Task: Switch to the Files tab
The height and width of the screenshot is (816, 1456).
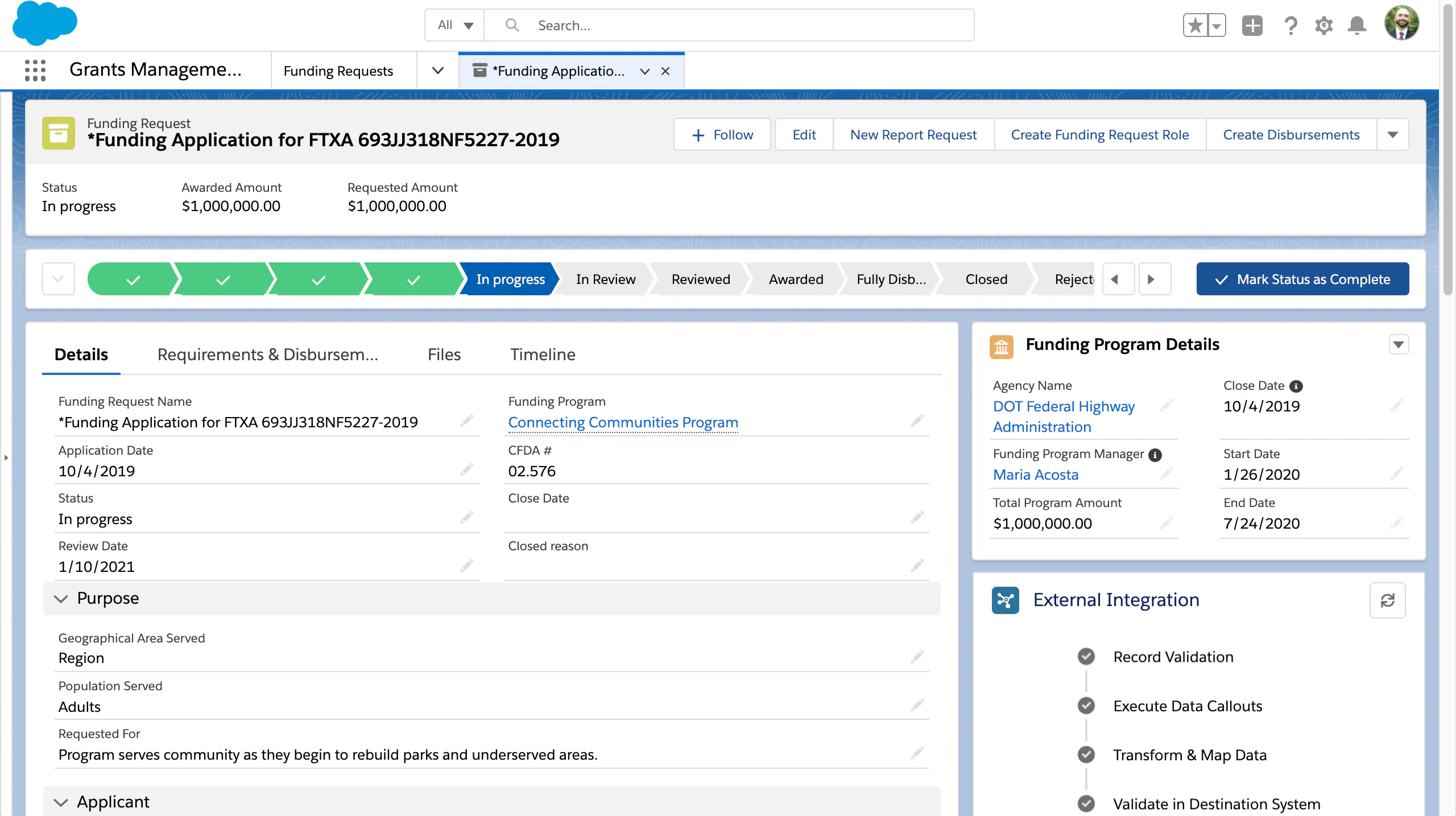Action: 444,355
